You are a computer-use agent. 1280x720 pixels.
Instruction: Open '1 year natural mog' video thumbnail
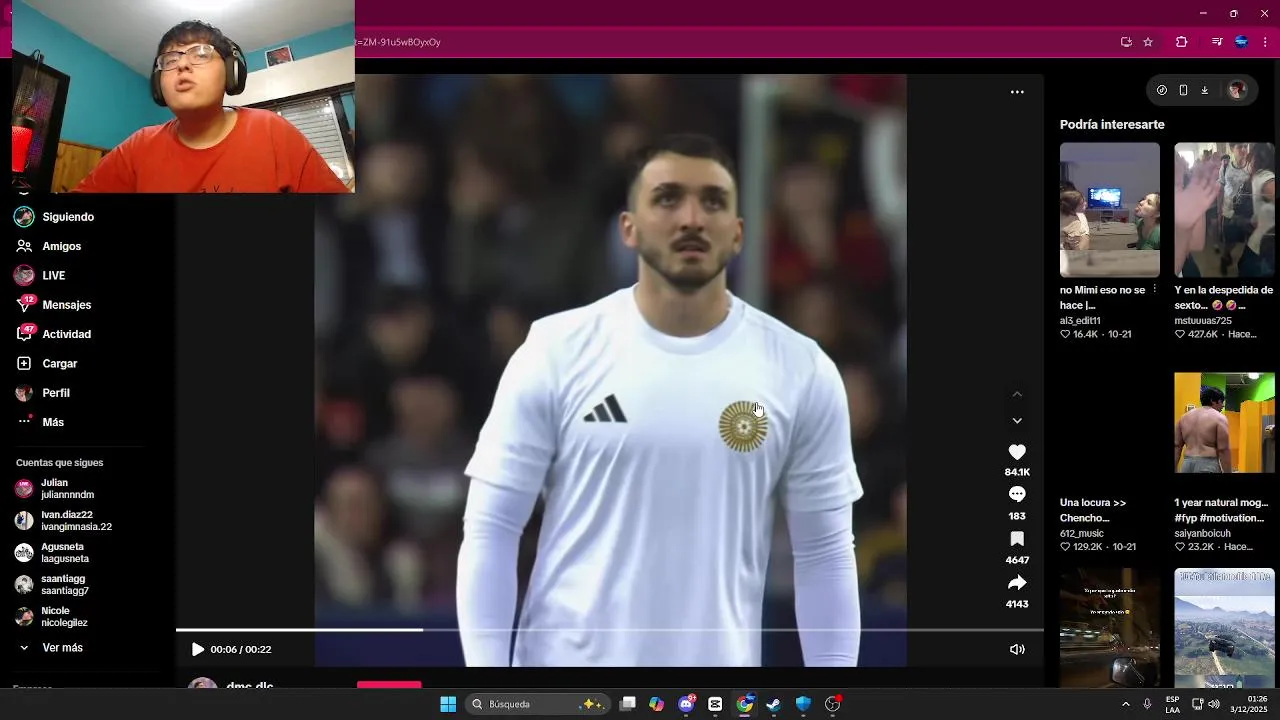(x=1224, y=423)
